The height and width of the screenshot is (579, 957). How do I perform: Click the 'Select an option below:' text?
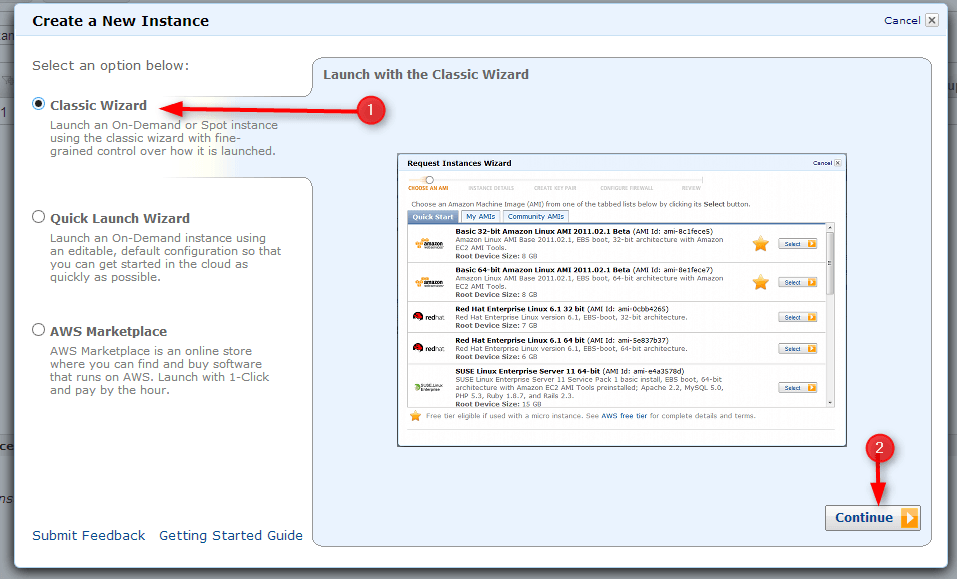click(110, 65)
